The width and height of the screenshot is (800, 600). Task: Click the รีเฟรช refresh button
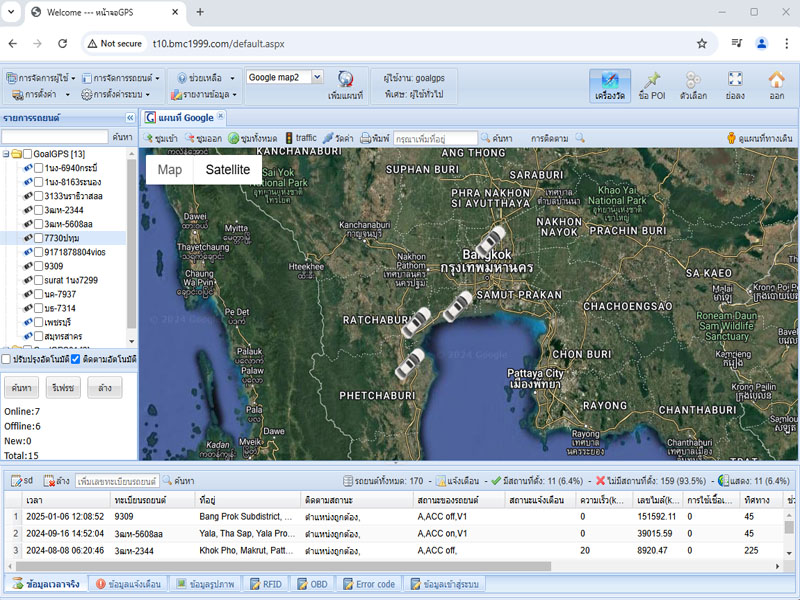(63, 388)
